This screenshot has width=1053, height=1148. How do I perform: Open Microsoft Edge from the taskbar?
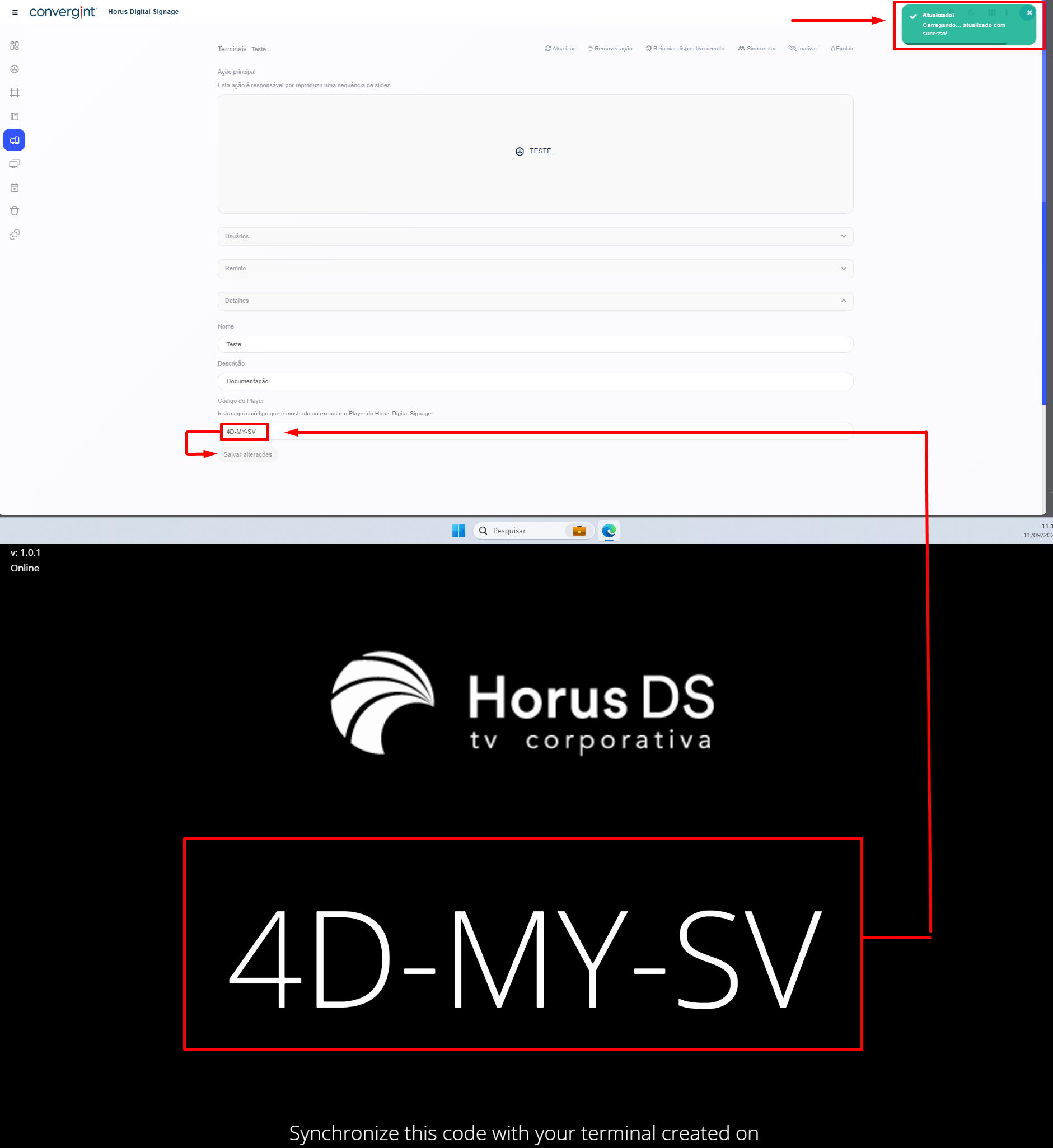coord(609,531)
